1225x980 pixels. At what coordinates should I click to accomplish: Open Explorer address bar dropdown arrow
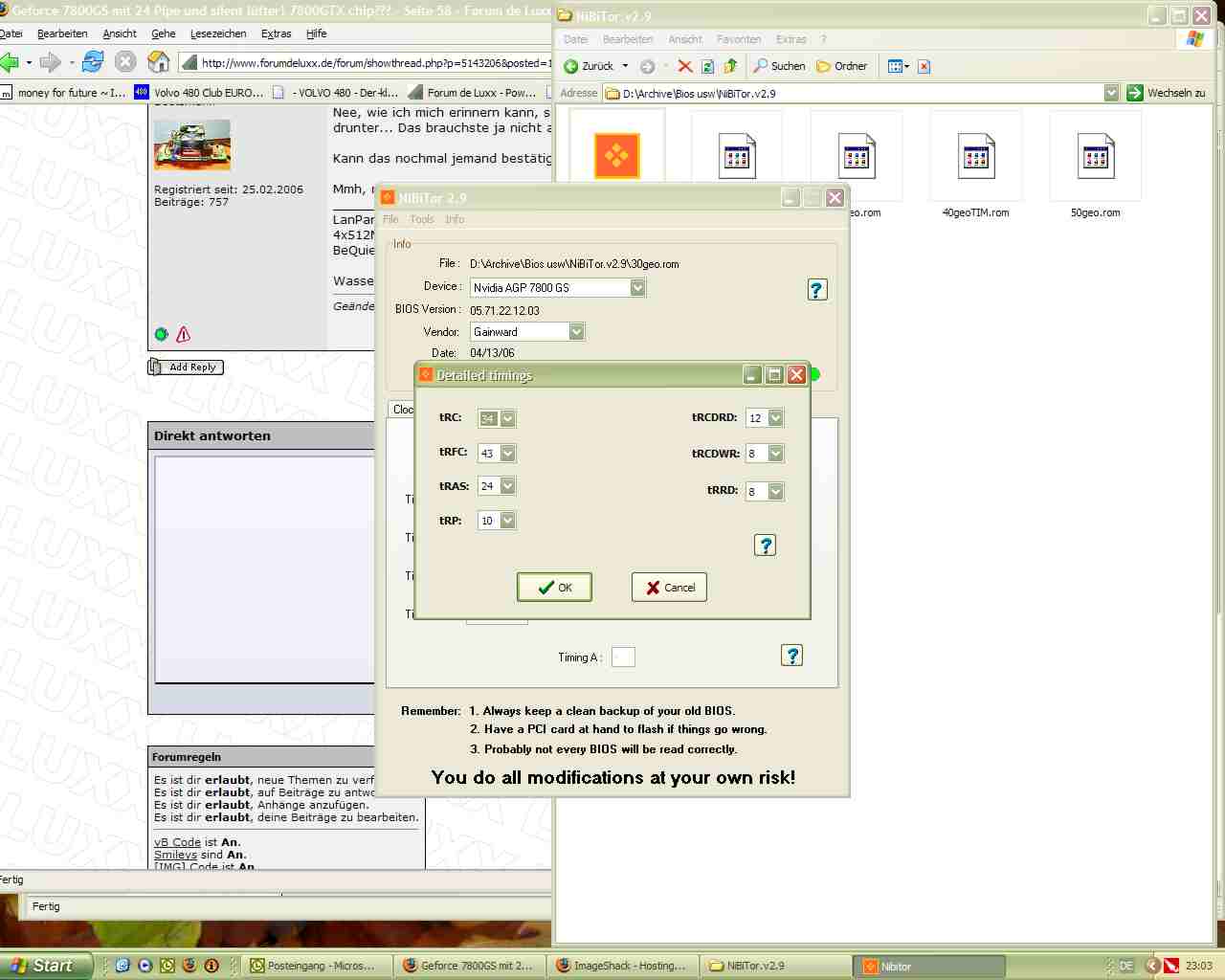click(1111, 93)
